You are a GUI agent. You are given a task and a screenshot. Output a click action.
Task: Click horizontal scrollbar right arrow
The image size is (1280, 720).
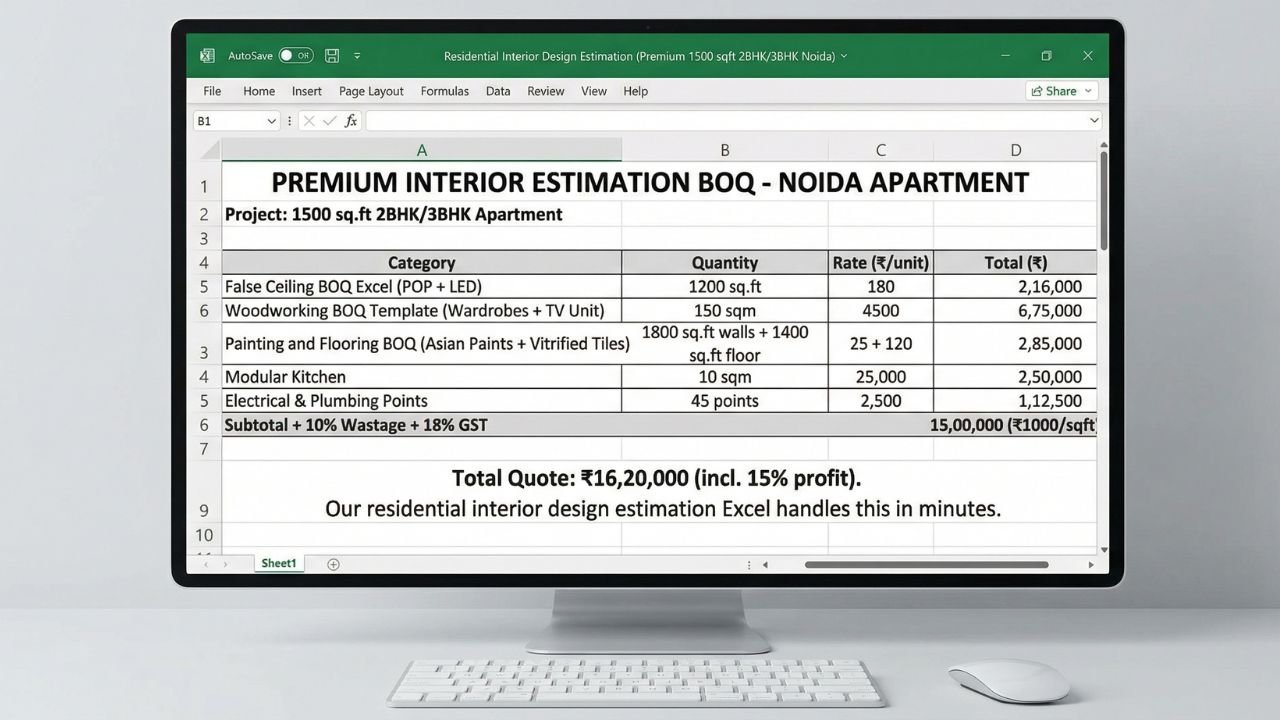click(1091, 565)
